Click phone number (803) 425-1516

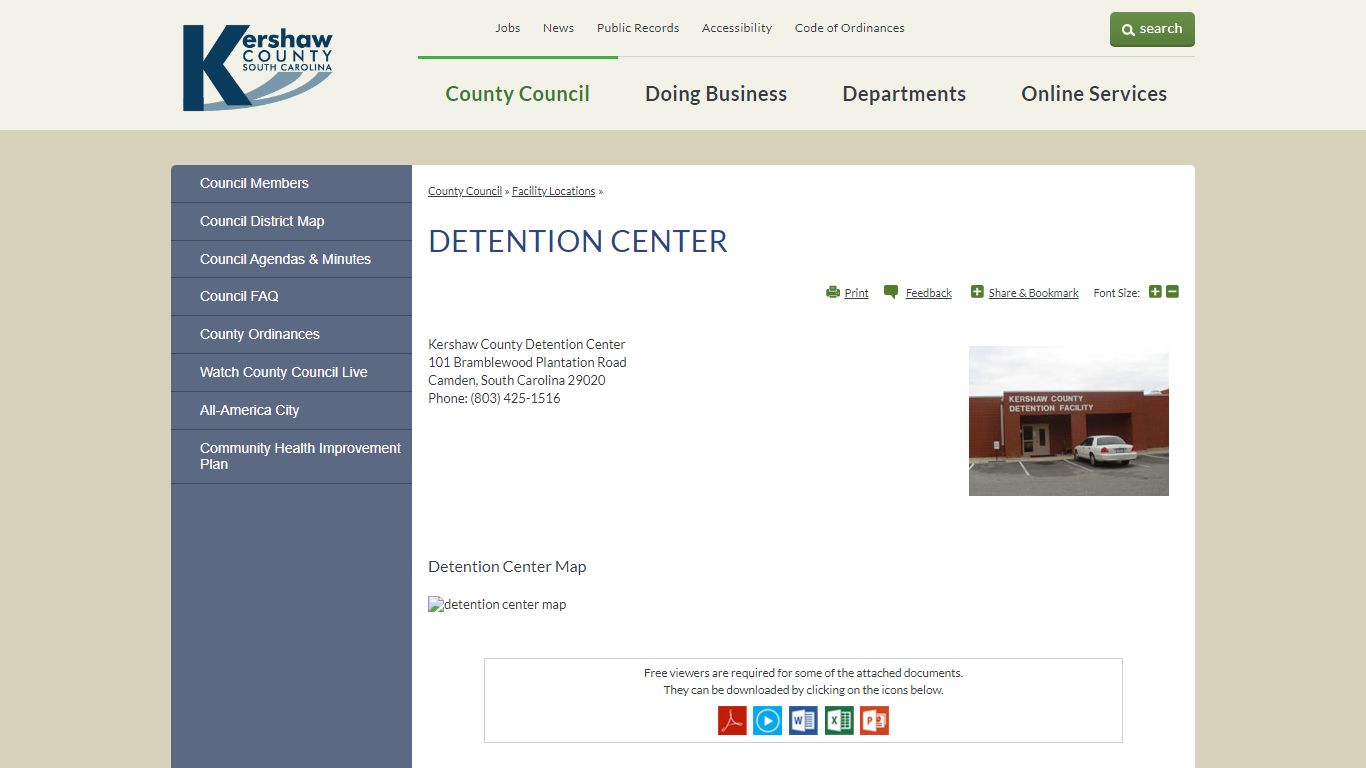515,398
